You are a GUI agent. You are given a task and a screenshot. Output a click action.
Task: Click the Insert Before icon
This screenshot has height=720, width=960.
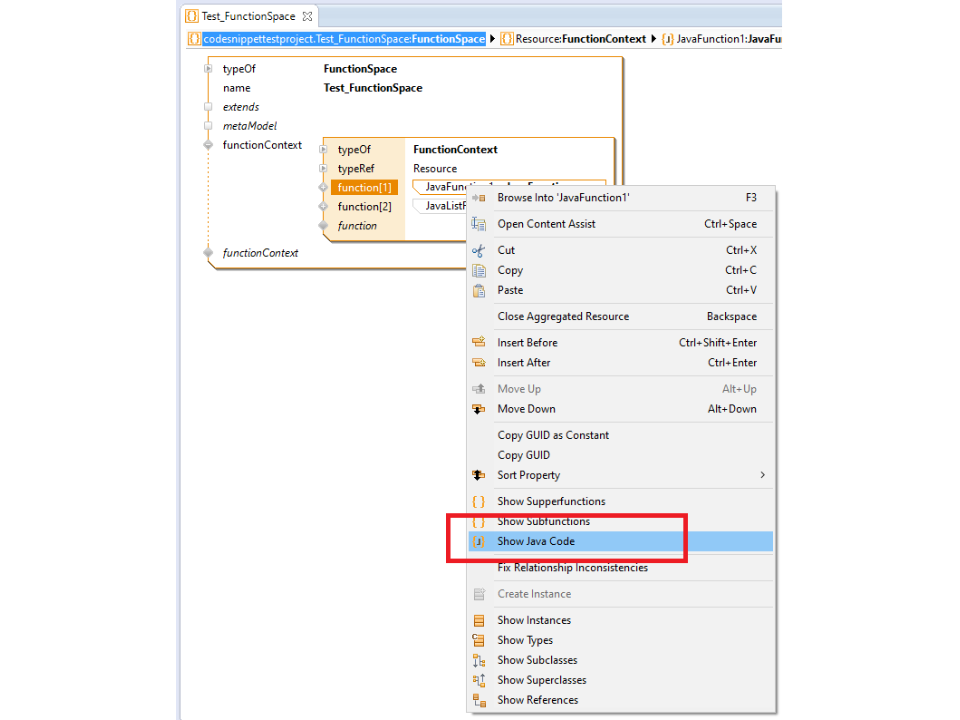pyautogui.click(x=478, y=343)
